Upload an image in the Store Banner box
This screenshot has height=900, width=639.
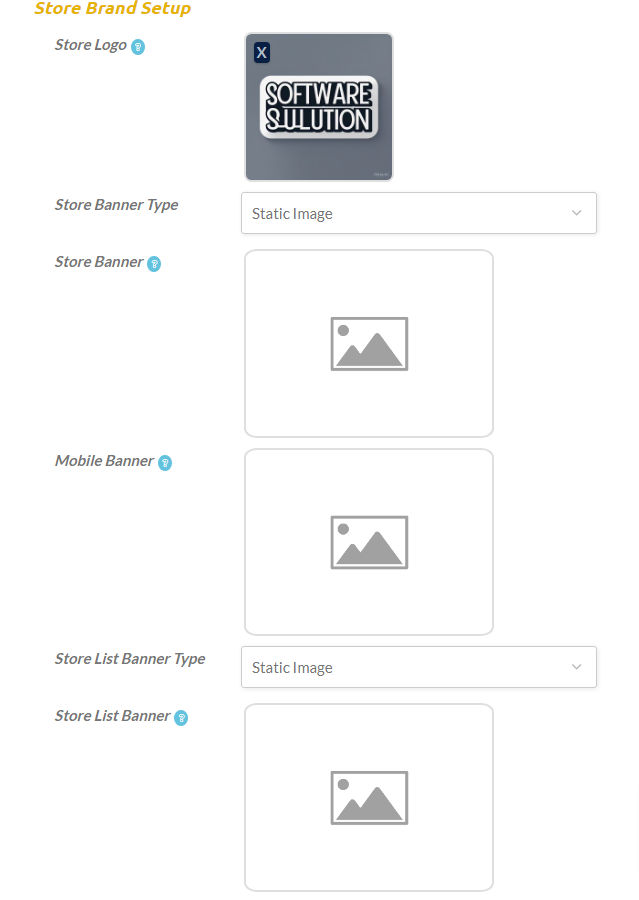[369, 343]
